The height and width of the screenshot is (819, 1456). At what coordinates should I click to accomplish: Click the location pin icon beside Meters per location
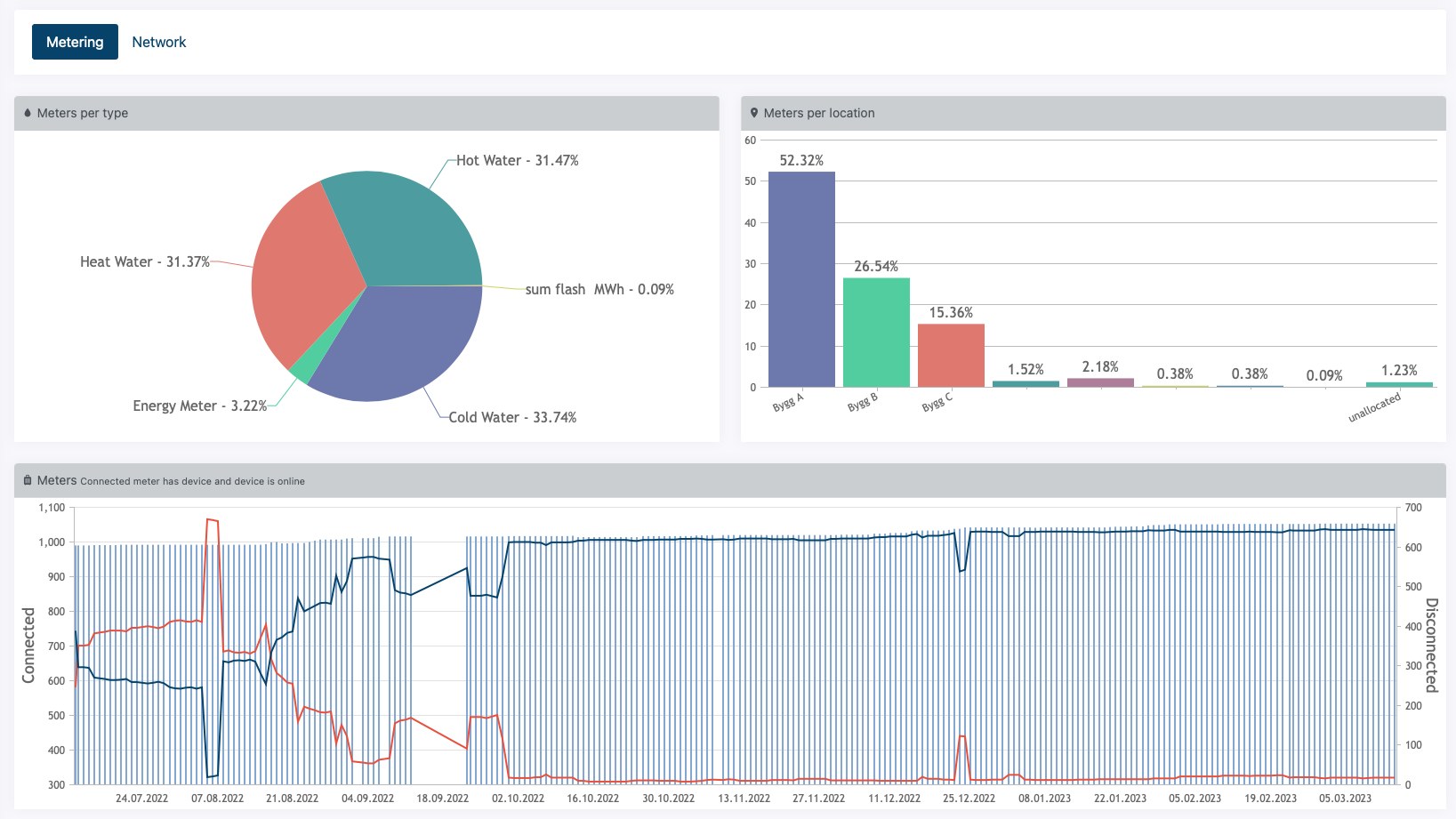click(x=754, y=113)
